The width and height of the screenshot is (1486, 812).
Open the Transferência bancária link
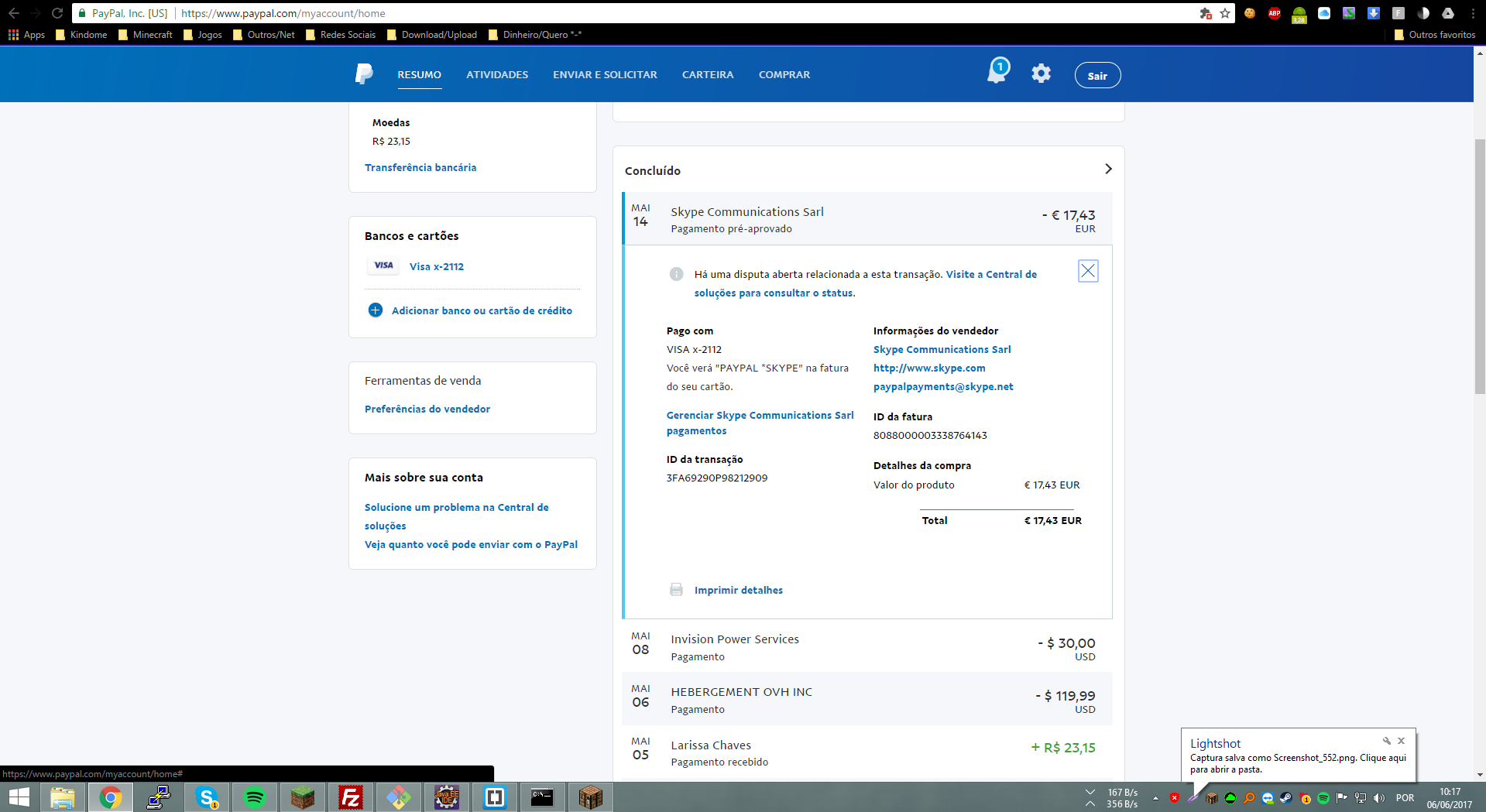[420, 167]
